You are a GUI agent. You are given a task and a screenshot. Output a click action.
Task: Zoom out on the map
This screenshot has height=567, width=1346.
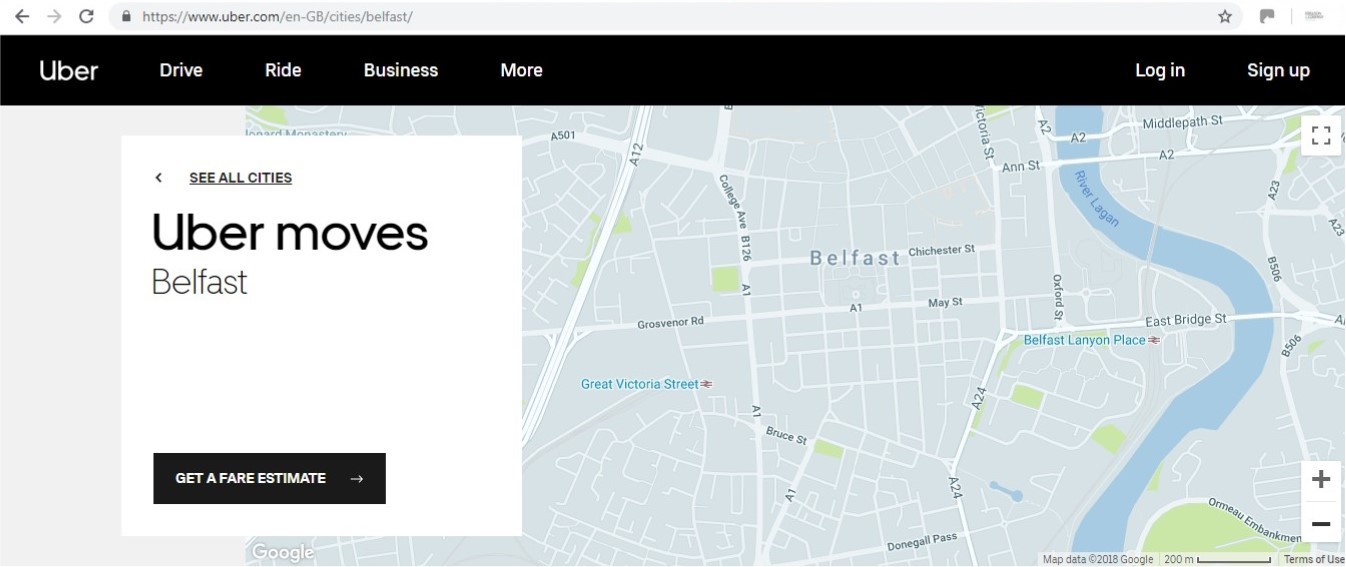click(x=1321, y=523)
